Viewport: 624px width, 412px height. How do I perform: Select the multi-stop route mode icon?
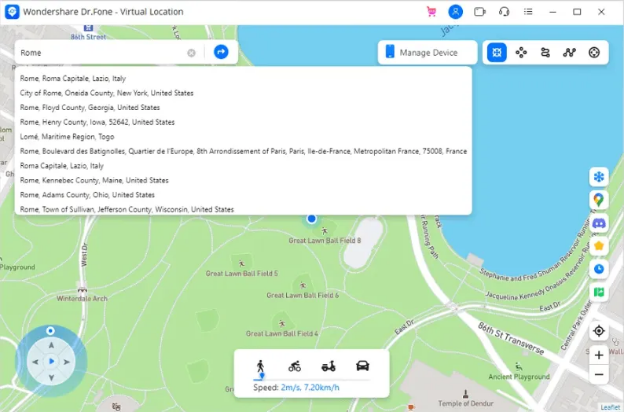coord(570,52)
